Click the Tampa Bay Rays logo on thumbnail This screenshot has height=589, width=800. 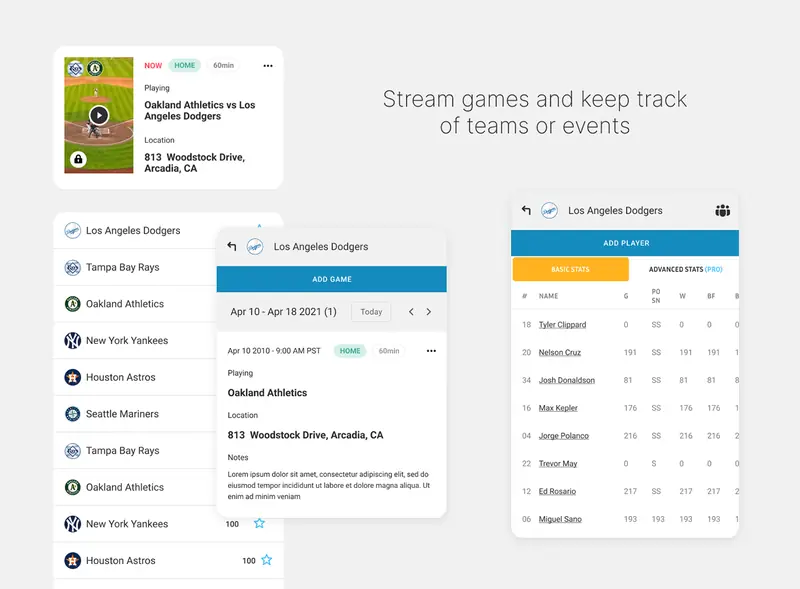point(76,68)
